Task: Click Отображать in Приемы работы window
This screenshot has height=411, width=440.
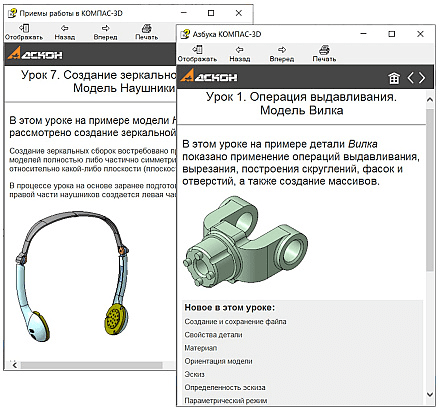Action: pos(24,32)
